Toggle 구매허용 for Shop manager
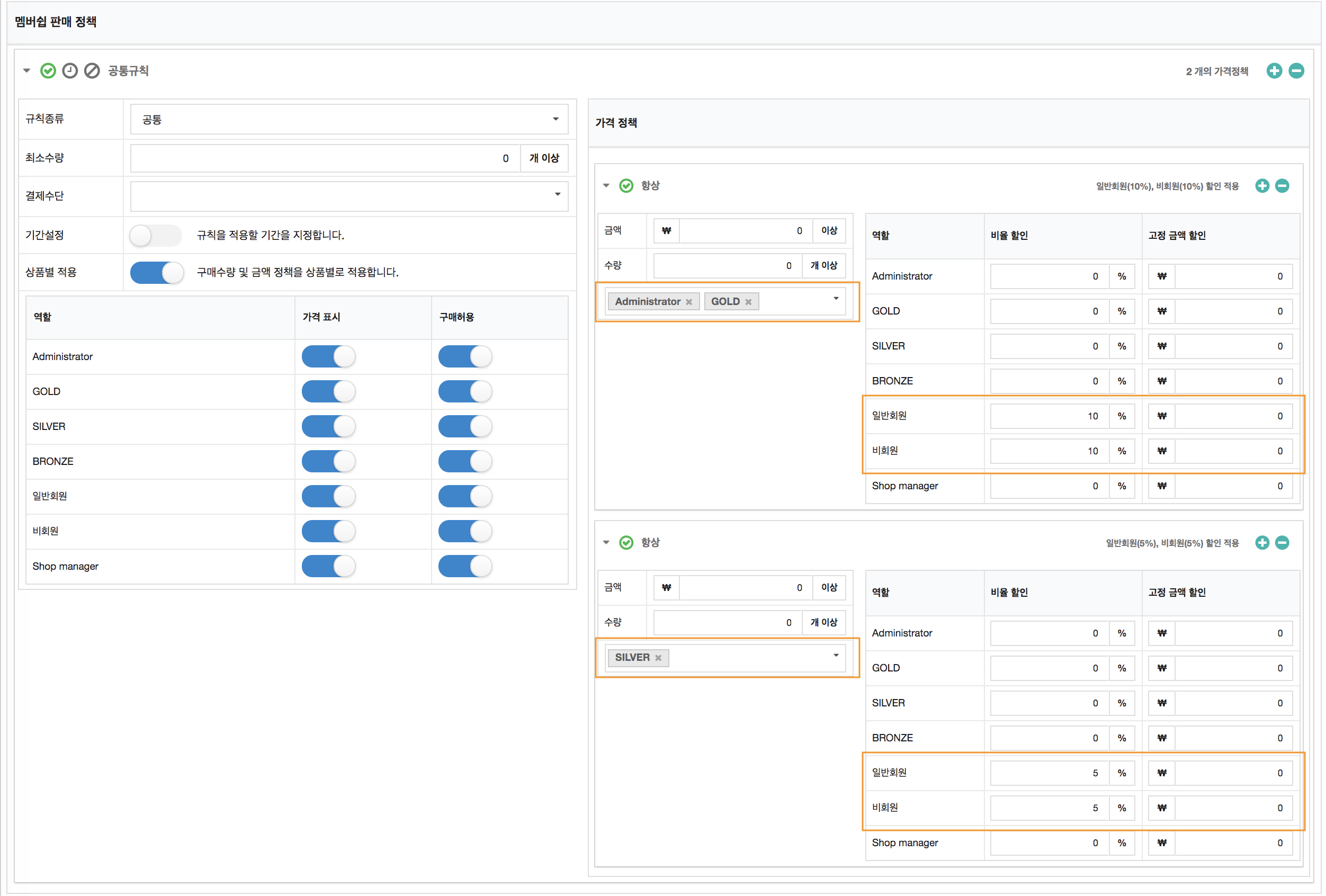This screenshot has width=1326, height=896. (x=465, y=566)
